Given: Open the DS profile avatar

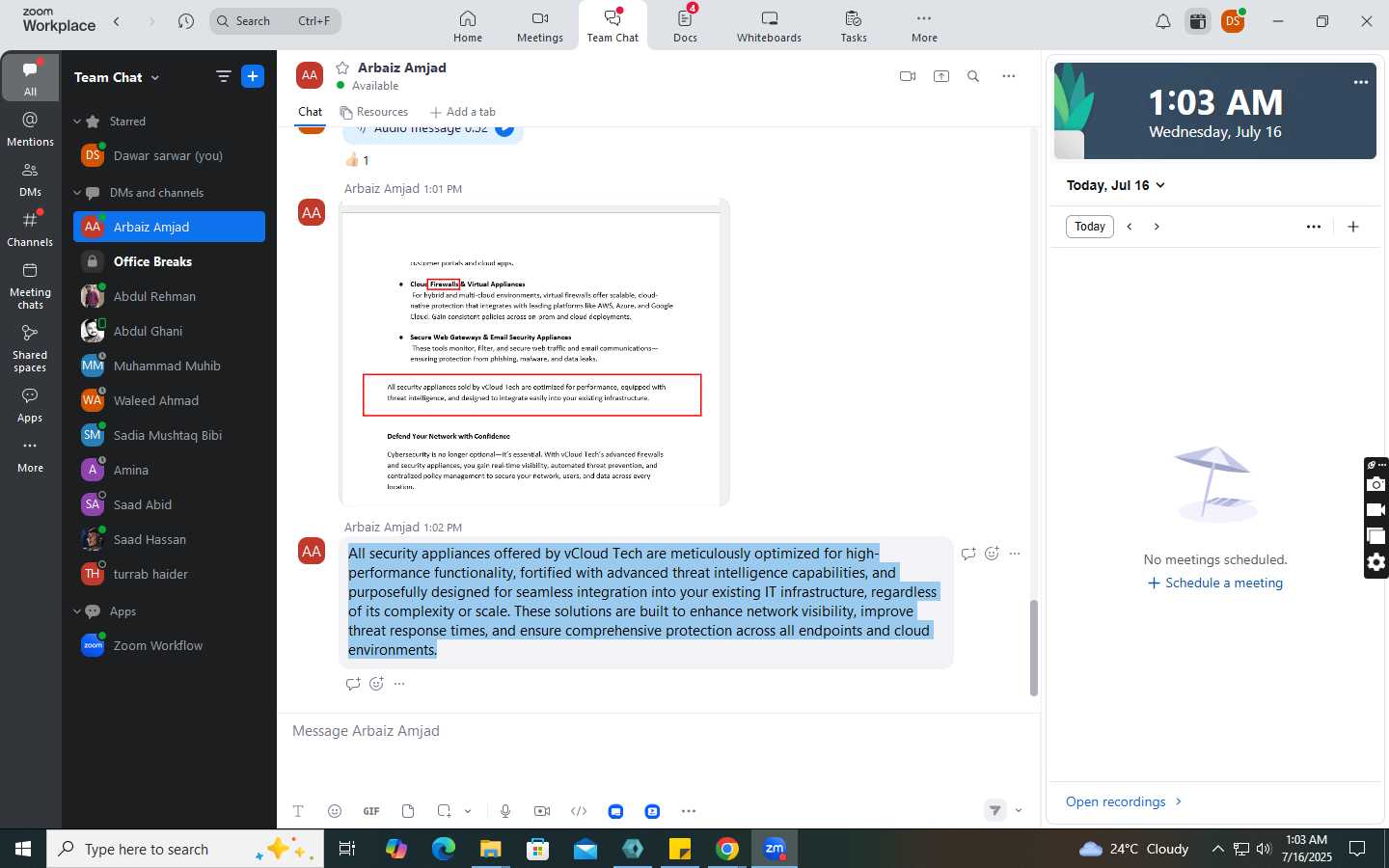Looking at the screenshot, I should point(1233,21).
